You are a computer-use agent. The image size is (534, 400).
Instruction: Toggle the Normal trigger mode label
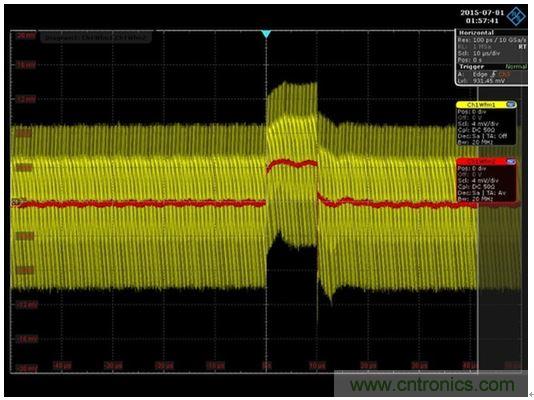pos(516,67)
